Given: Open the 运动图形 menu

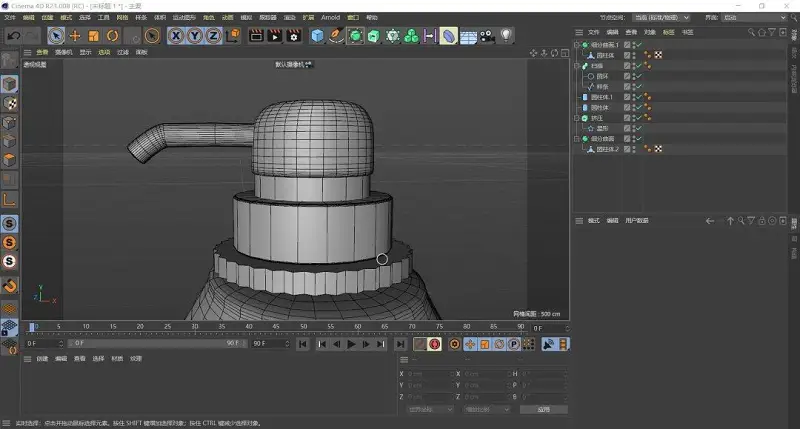Looking at the screenshot, I should point(184,17).
